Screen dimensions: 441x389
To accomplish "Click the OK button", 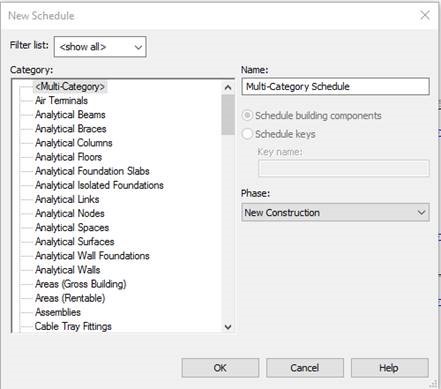I will (x=220, y=368).
